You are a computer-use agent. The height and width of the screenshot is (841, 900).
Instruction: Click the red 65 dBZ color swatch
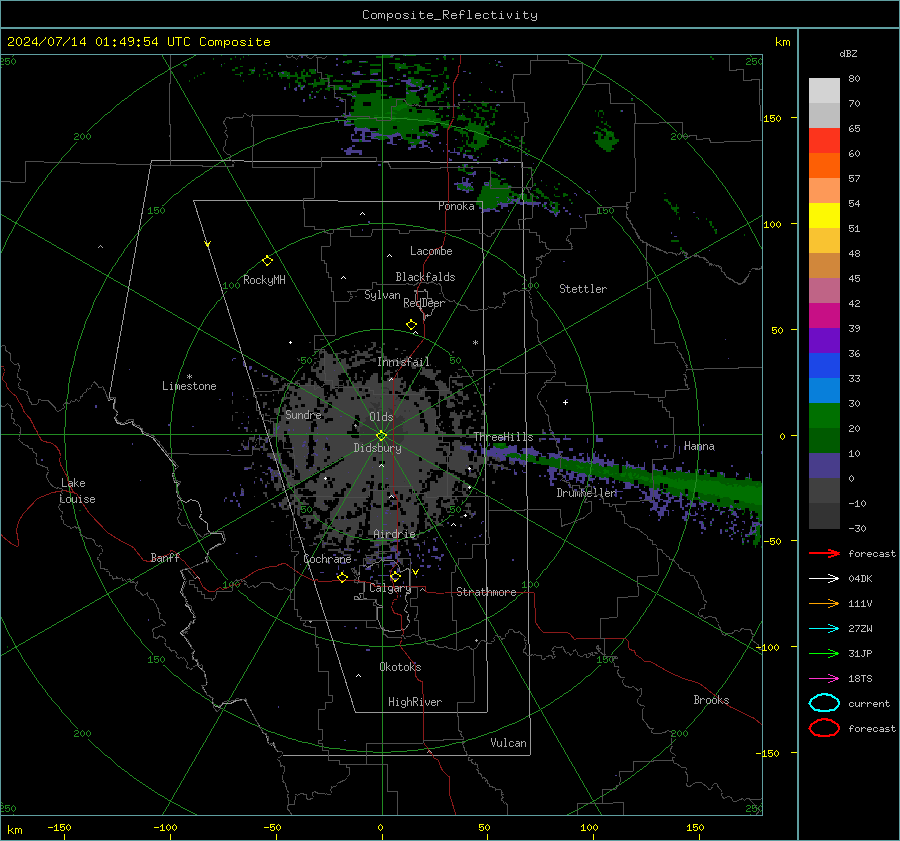[824, 141]
